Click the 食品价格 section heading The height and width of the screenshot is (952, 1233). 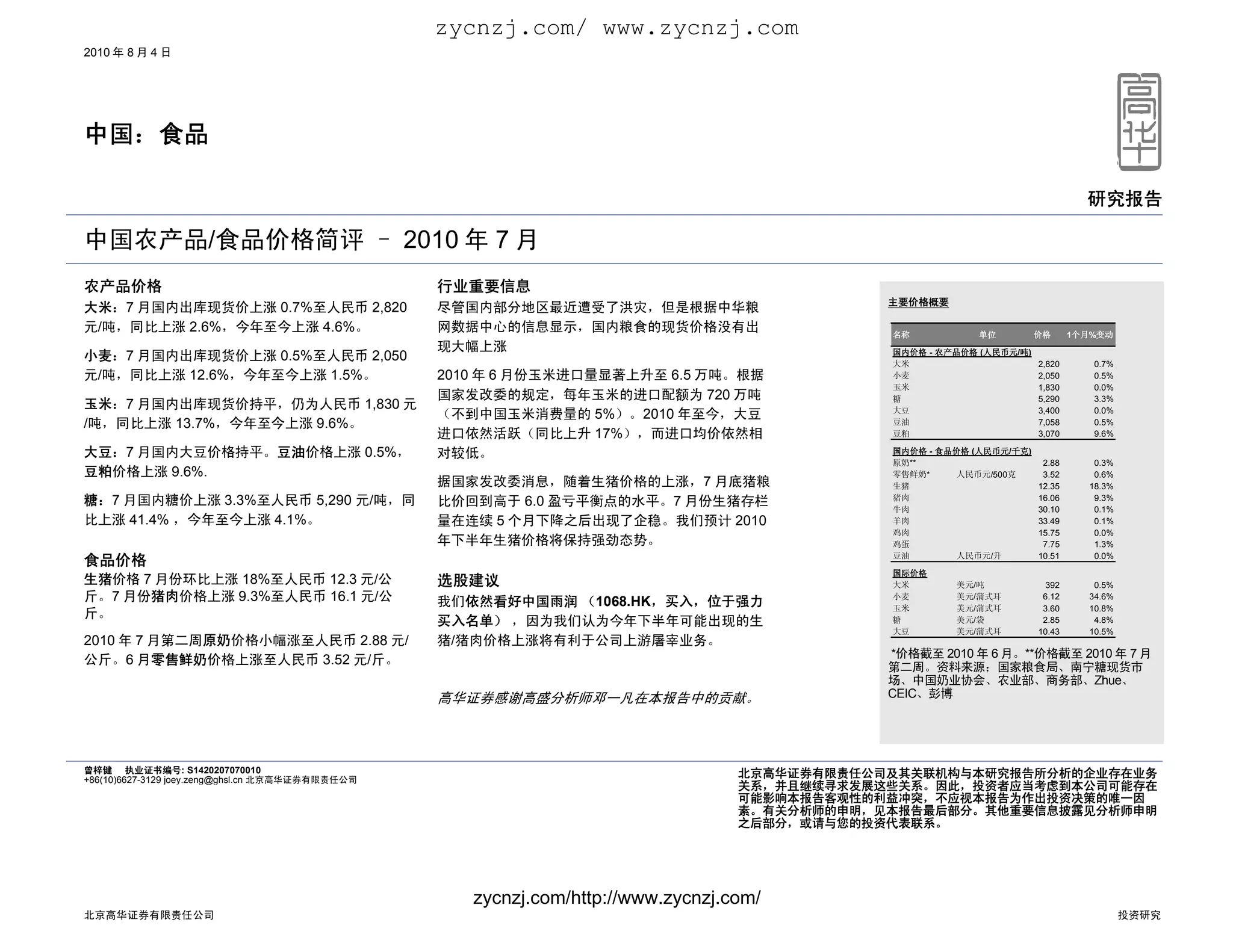[x=116, y=560]
